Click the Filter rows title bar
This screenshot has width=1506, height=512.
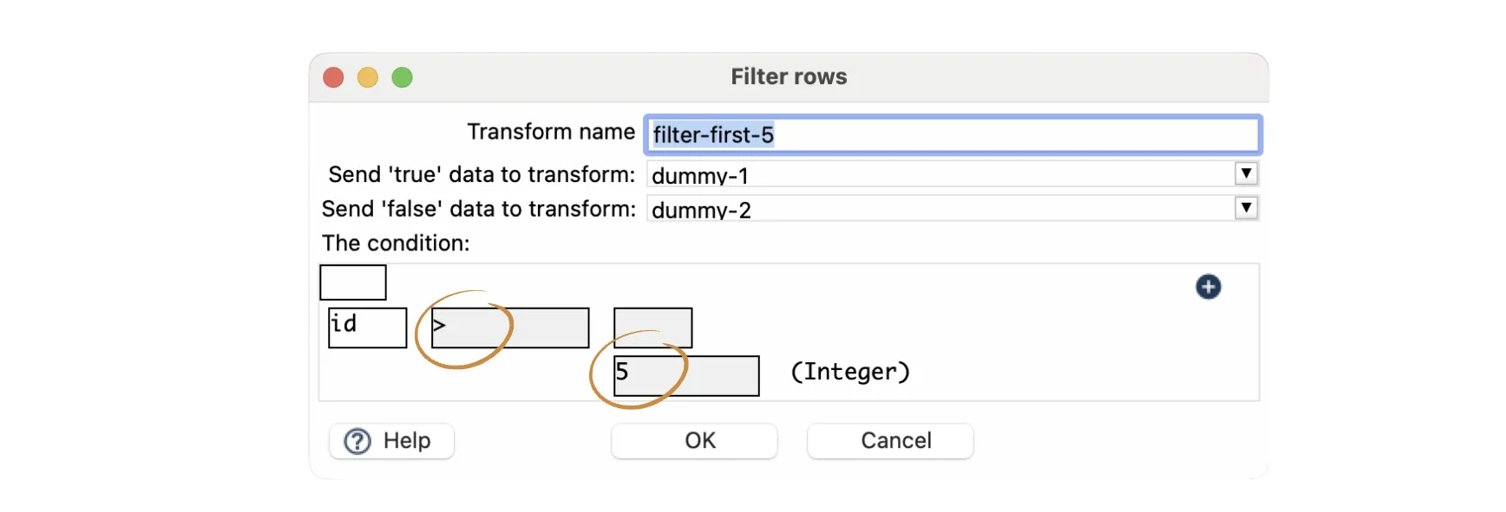coord(788,77)
